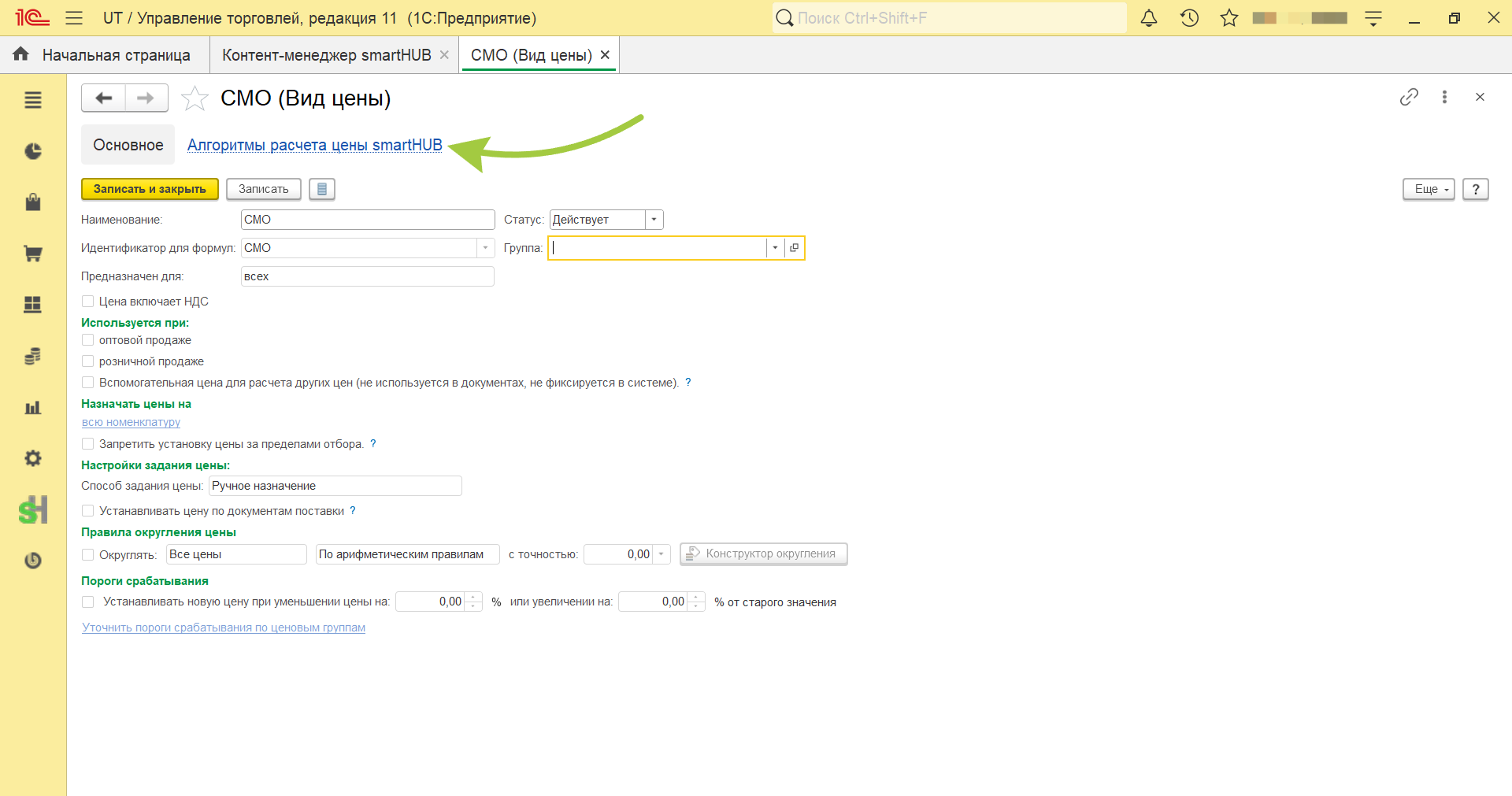Image resolution: width=1512 pixels, height=796 pixels.
Task: Open the warehouse grid section in sidebar
Action: click(33, 305)
